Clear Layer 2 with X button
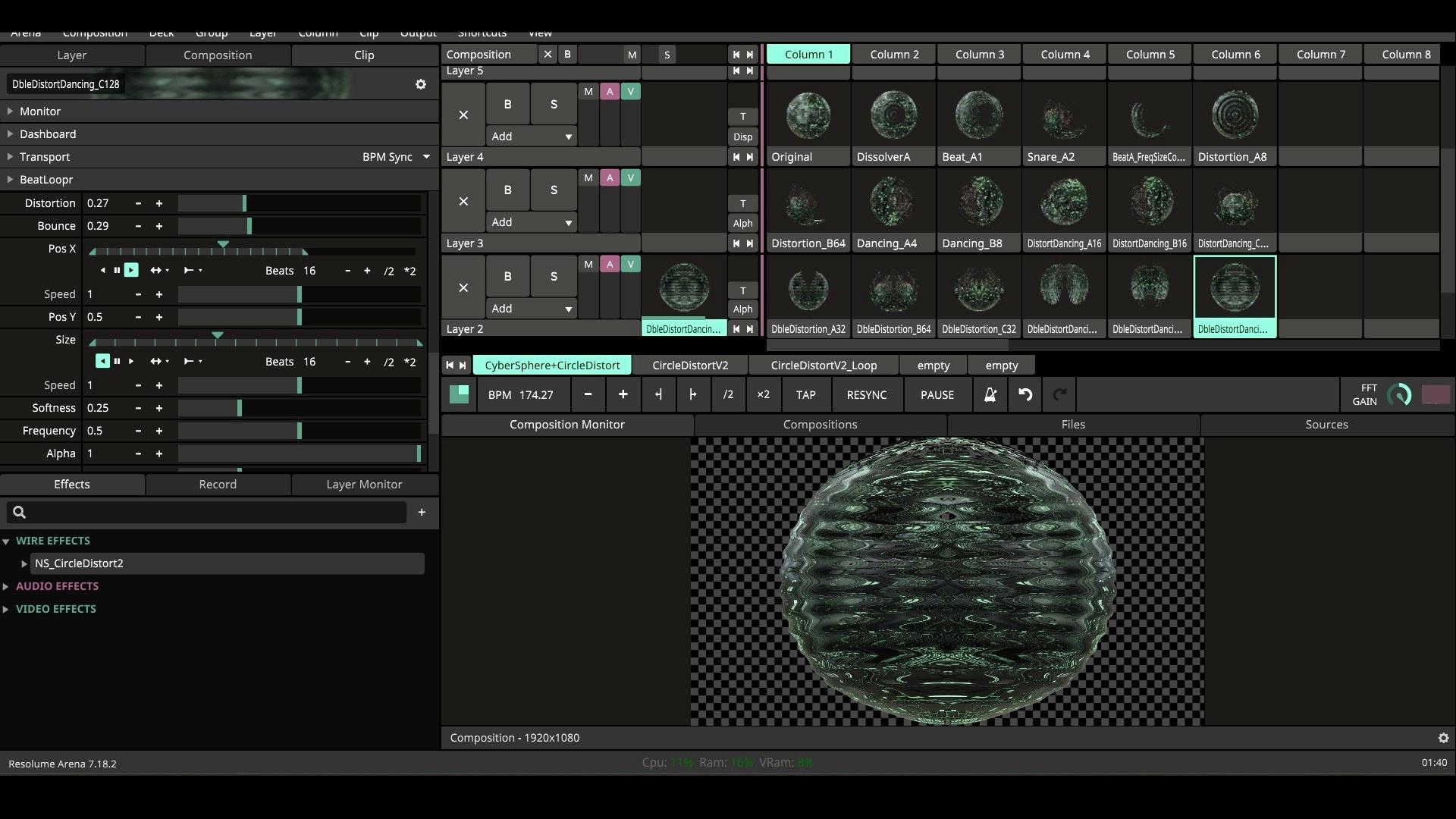The height and width of the screenshot is (819, 1456). coord(463,287)
